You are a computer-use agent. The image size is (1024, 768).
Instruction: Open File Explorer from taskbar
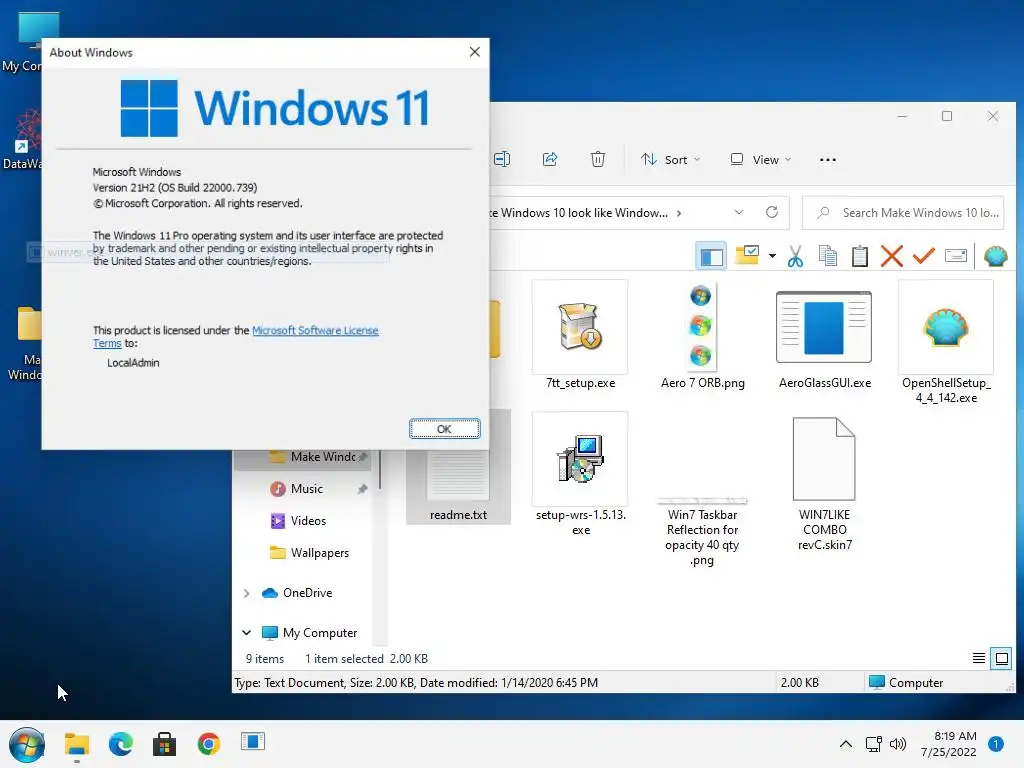(x=76, y=744)
